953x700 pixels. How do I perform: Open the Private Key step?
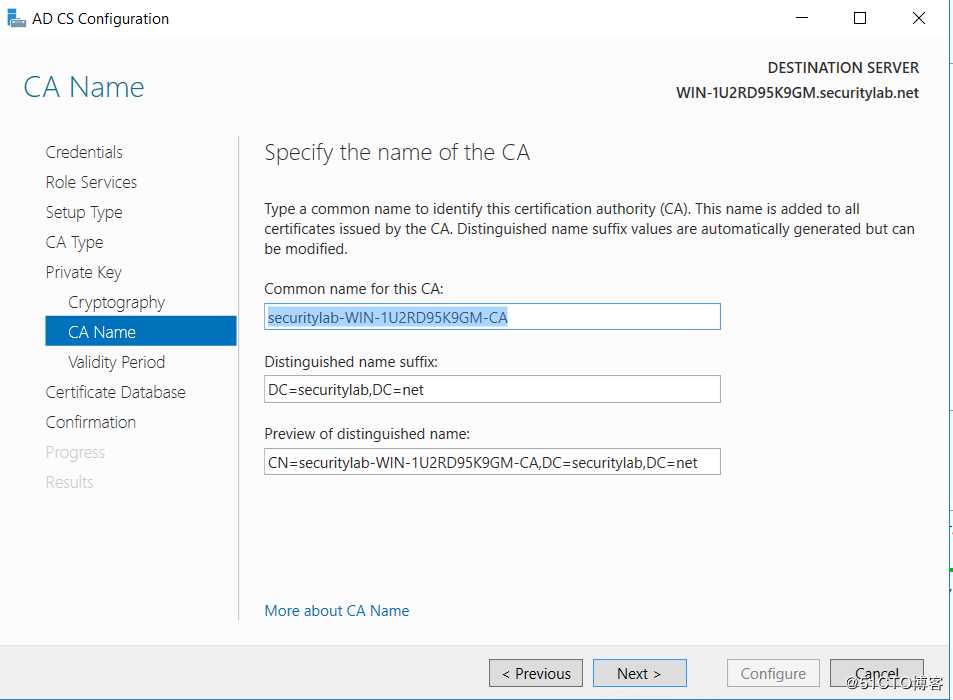coord(83,272)
